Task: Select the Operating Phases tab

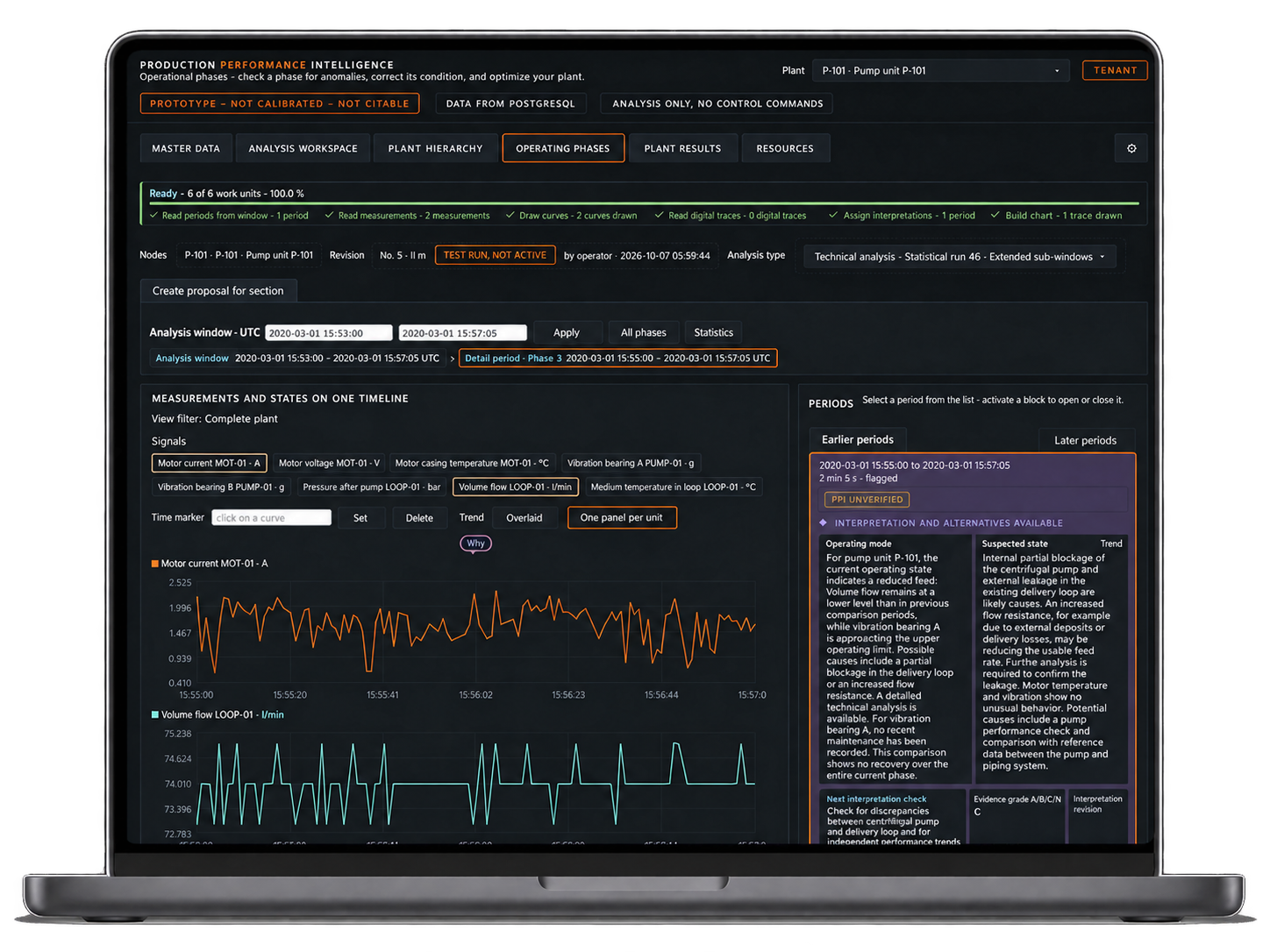Action: [x=563, y=148]
